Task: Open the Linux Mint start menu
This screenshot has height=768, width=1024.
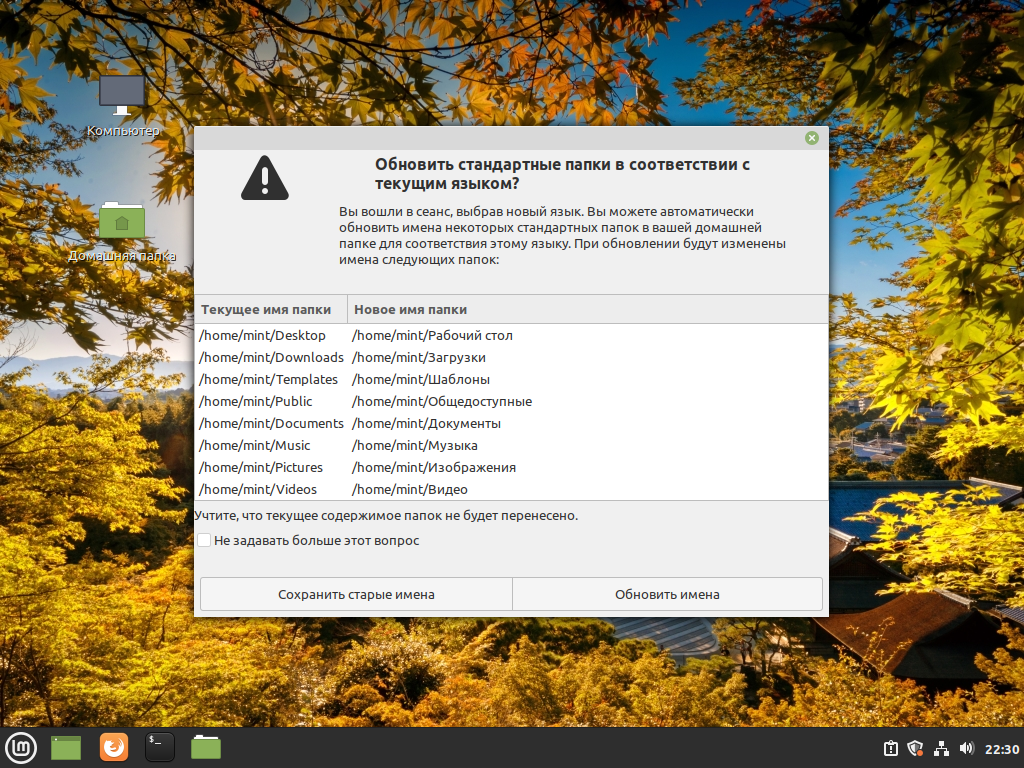Action: pyautogui.click(x=21, y=748)
